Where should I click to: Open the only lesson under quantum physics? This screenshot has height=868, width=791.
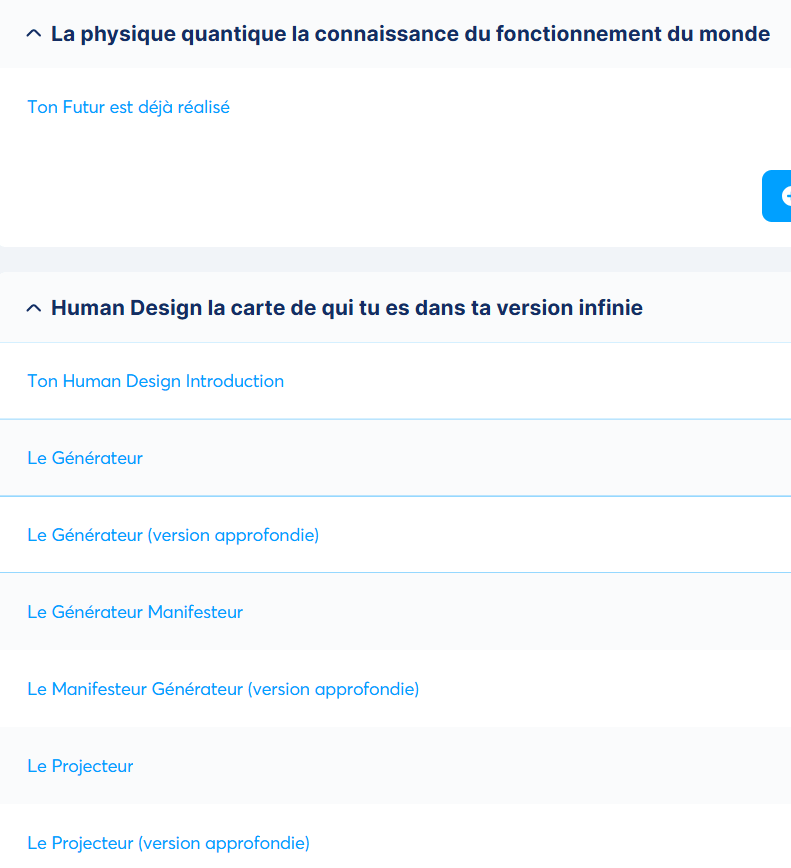coord(129,107)
